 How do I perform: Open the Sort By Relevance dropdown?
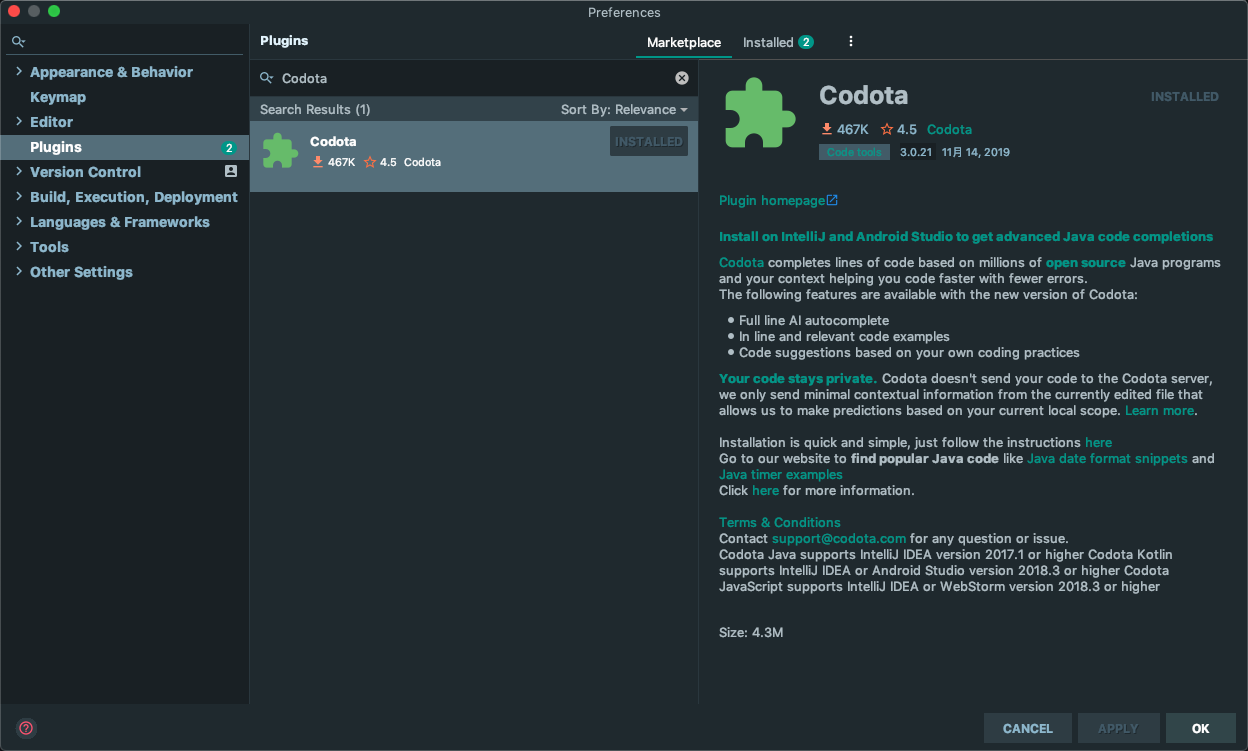click(x=624, y=109)
